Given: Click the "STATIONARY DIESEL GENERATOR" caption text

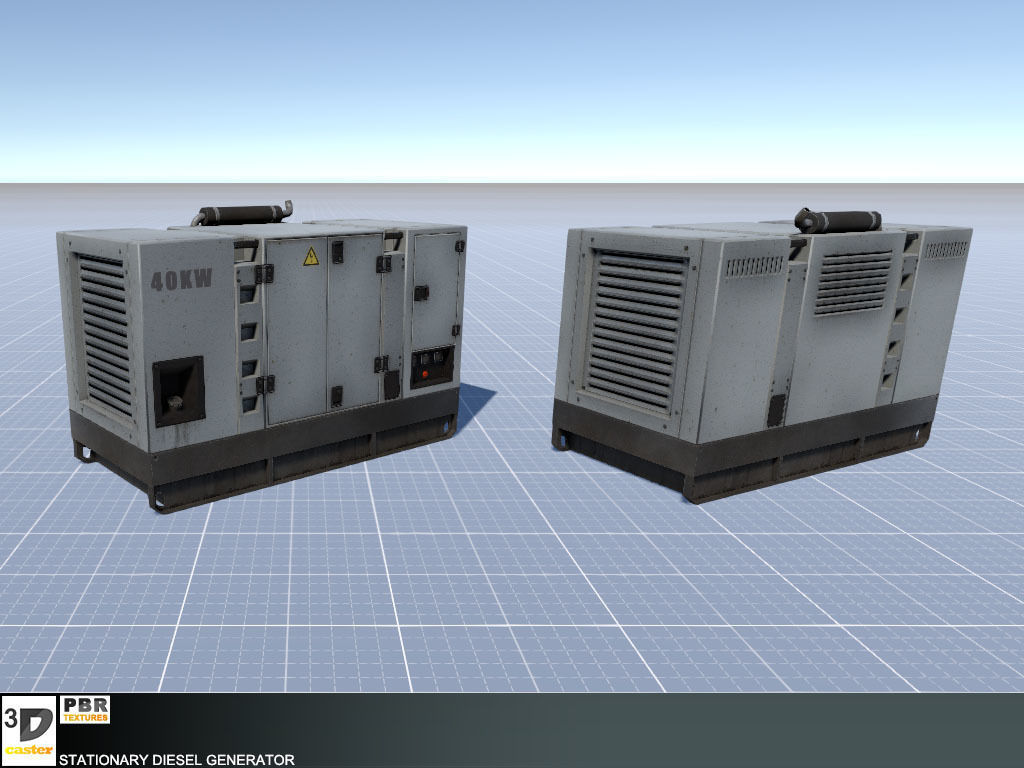Looking at the screenshot, I should [176, 760].
